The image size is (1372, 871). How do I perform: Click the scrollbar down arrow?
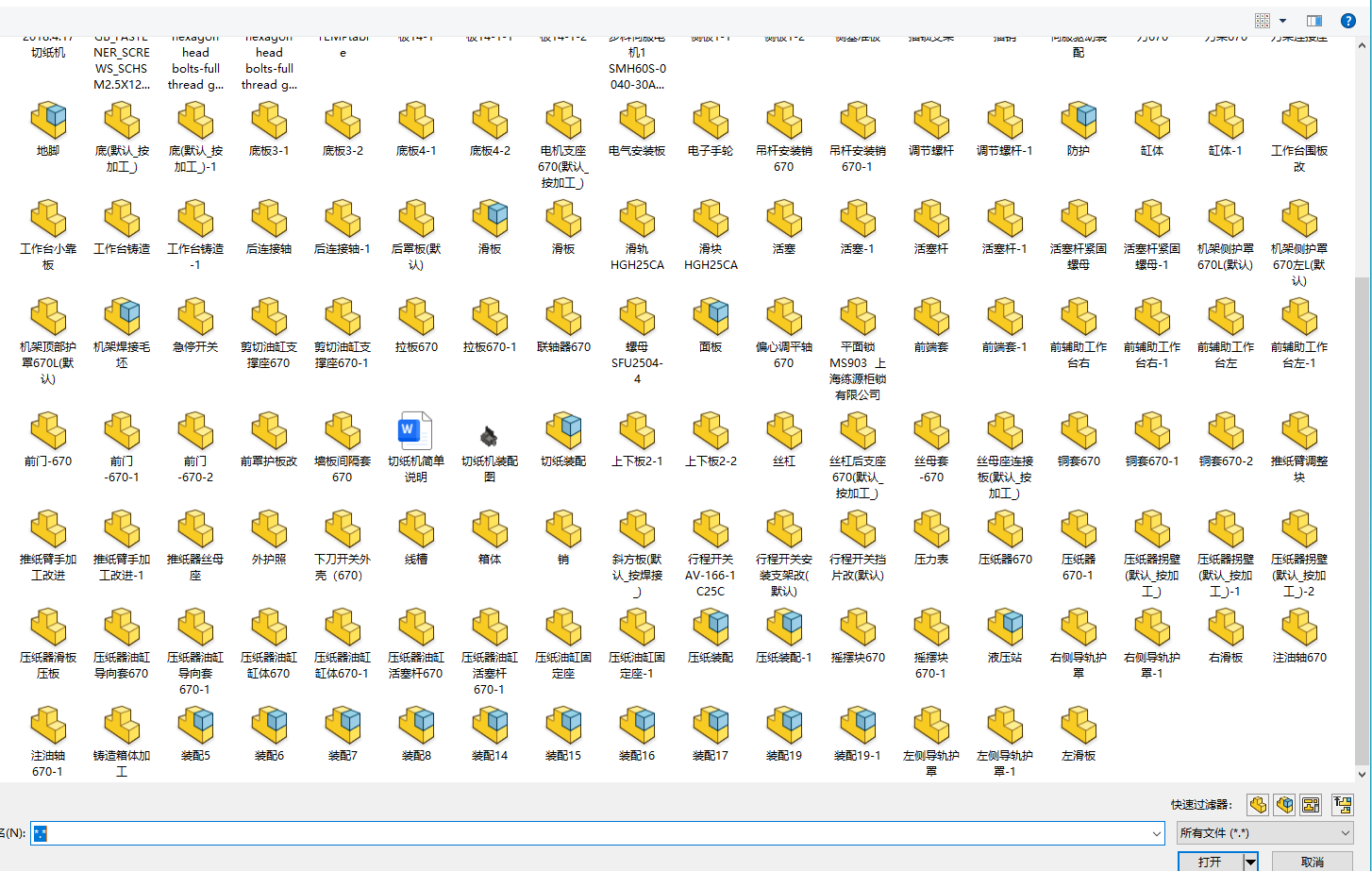1362,774
